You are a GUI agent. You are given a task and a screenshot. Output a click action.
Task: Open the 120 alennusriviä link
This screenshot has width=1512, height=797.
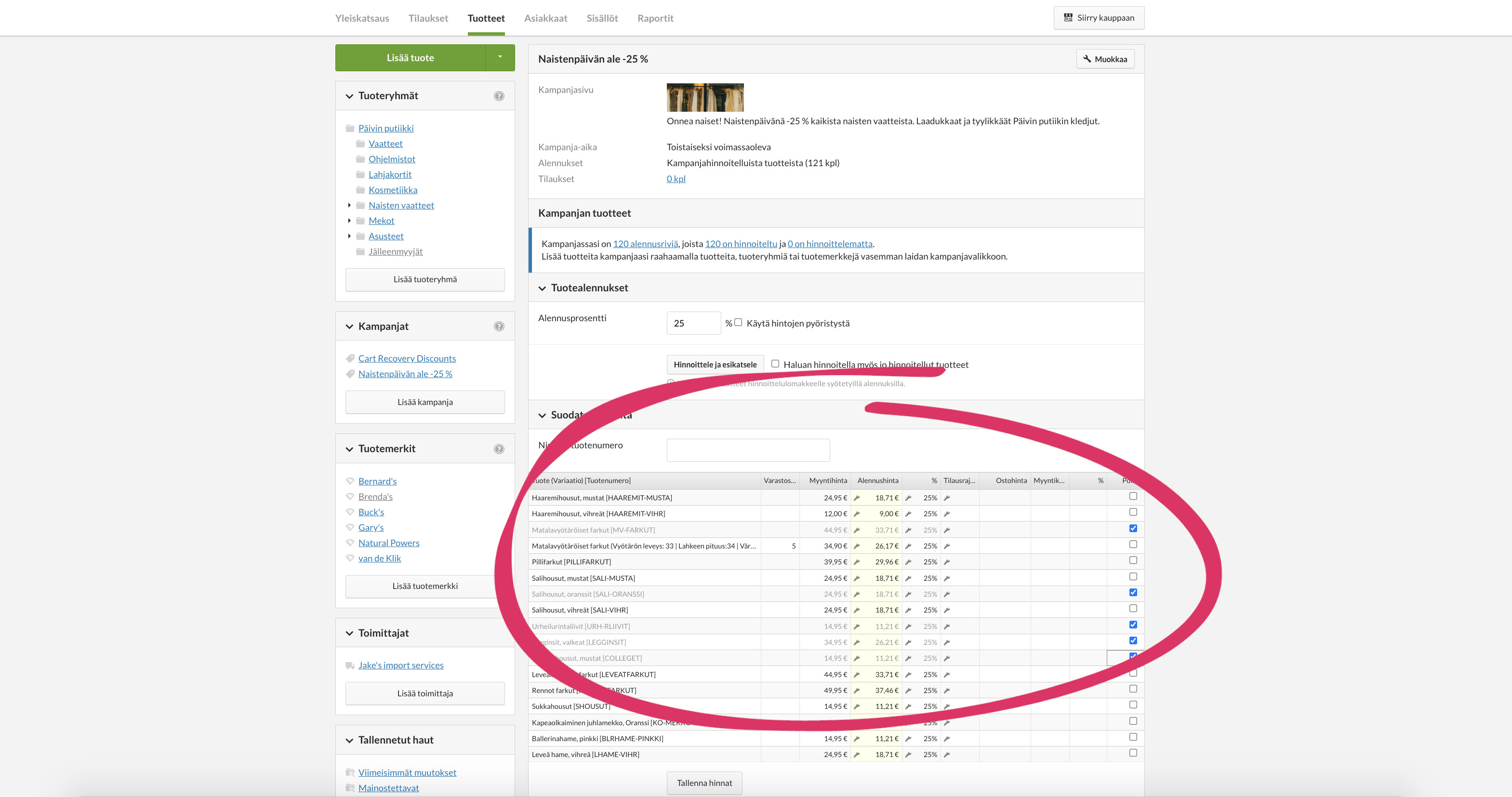coord(646,243)
